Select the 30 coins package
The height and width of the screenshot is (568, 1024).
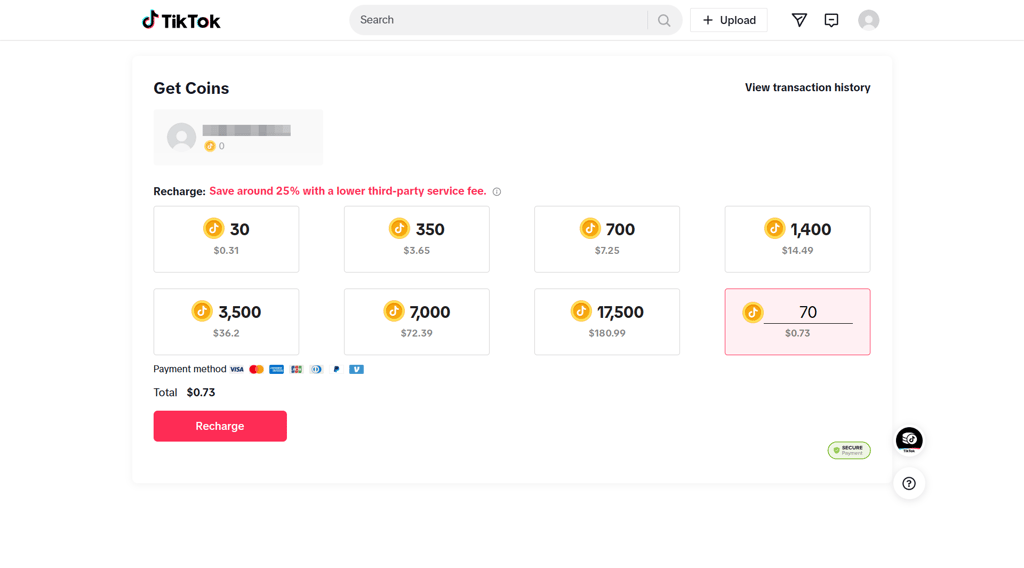226,239
